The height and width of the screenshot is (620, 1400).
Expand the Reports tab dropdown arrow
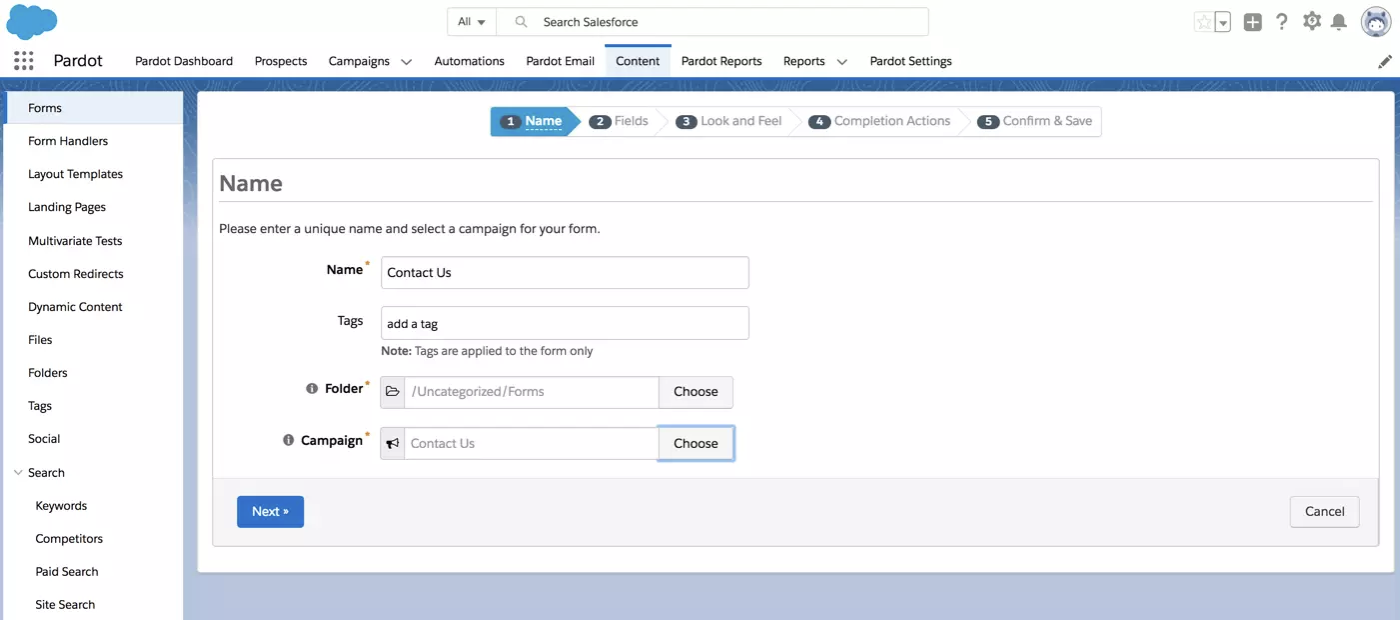pos(842,62)
